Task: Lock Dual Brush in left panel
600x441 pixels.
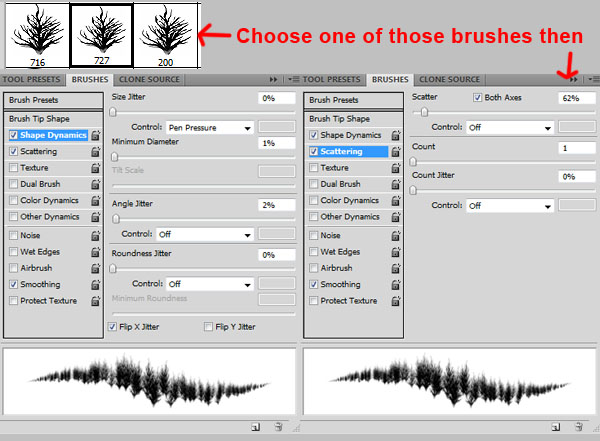Action: (x=96, y=184)
